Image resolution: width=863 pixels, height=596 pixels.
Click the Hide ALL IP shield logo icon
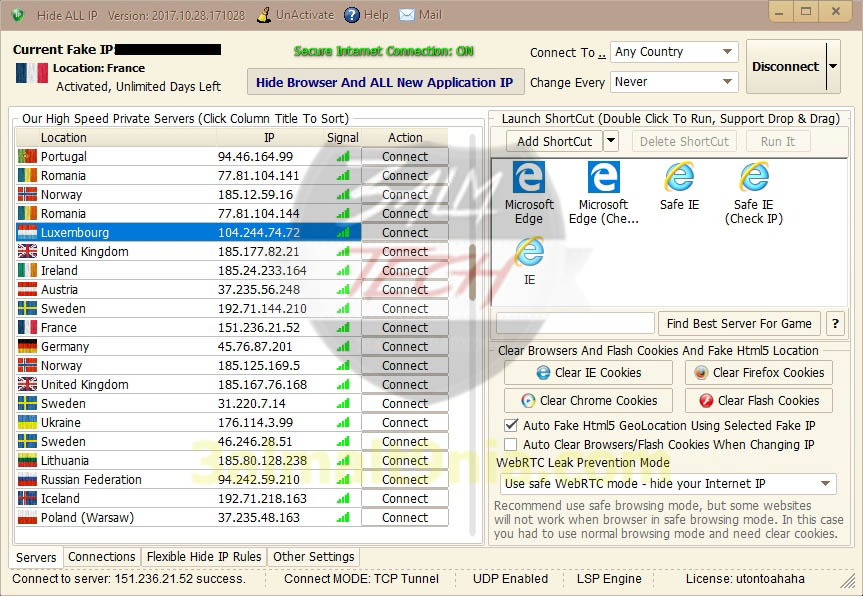tap(17, 15)
